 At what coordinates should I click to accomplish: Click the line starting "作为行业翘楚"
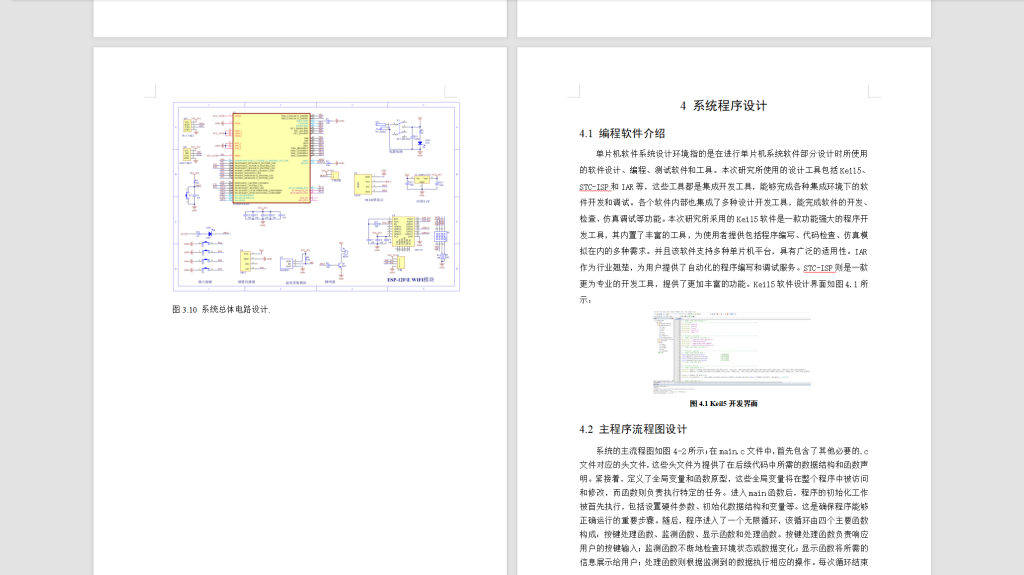pos(724,268)
